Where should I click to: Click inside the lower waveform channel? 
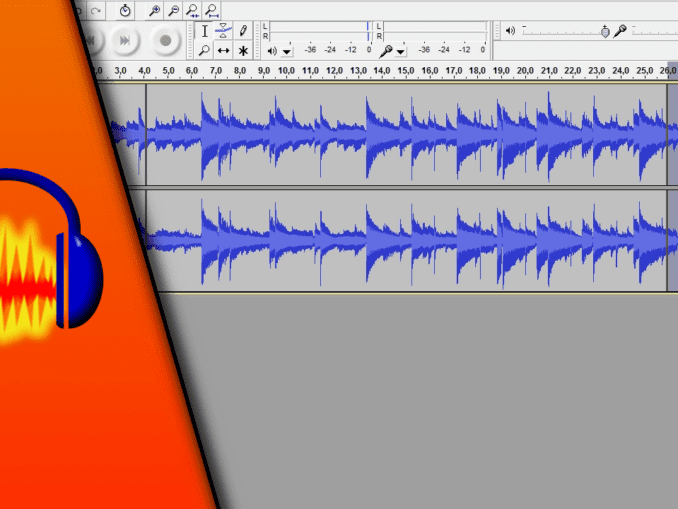pyautogui.click(x=400, y=241)
